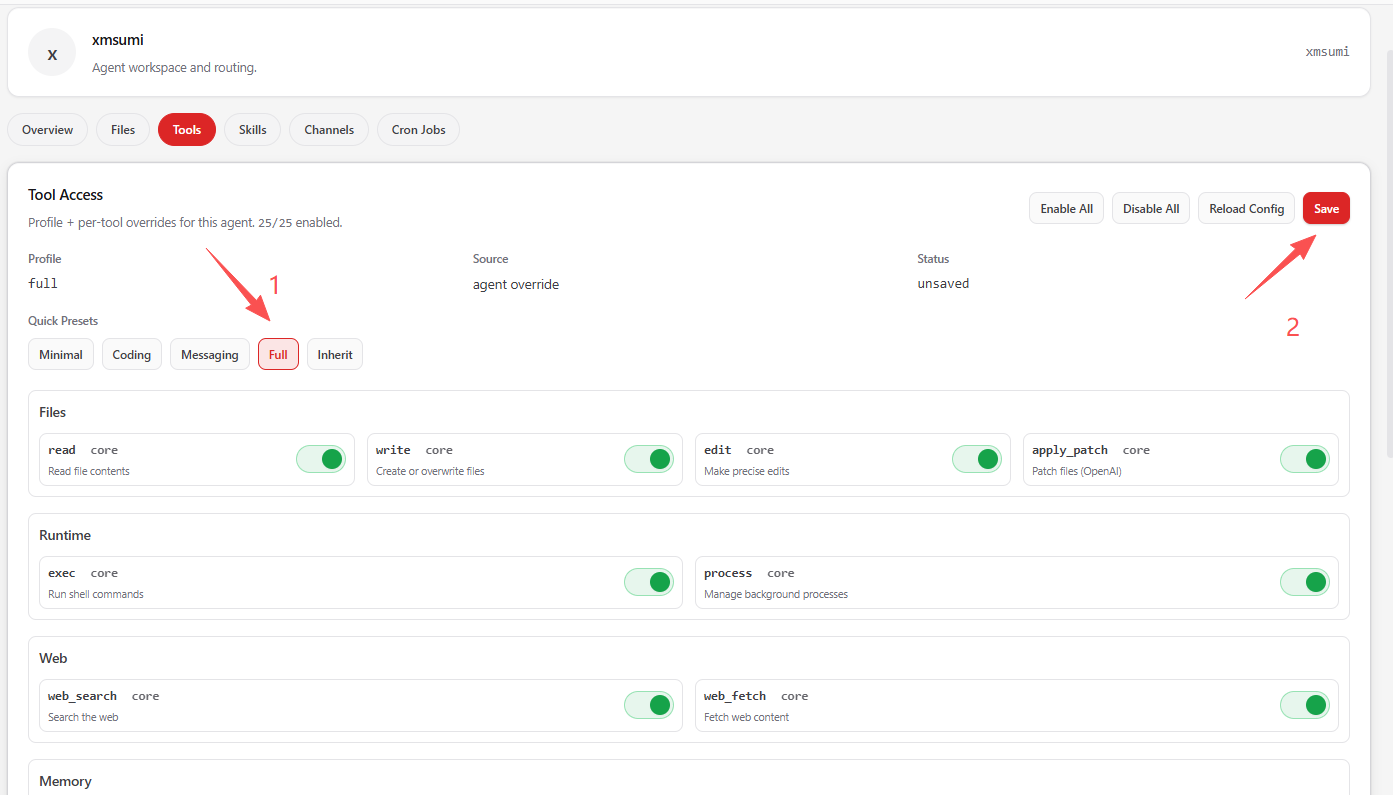Open the Overview tab
1393x795 pixels.
48,130
